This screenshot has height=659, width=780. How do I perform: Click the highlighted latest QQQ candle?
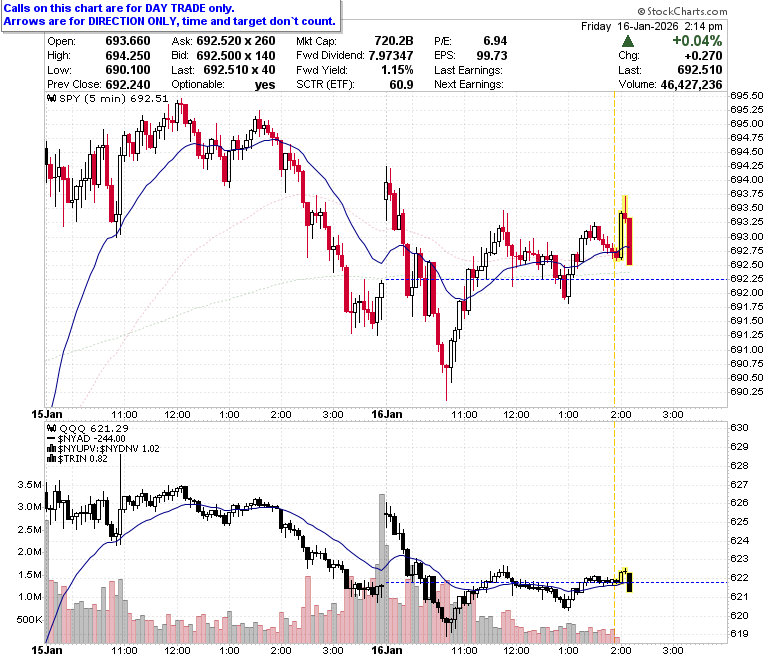point(630,582)
